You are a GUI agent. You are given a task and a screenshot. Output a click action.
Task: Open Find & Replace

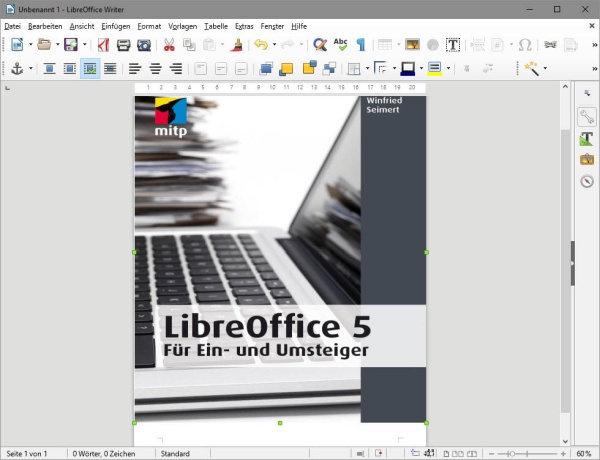point(320,45)
